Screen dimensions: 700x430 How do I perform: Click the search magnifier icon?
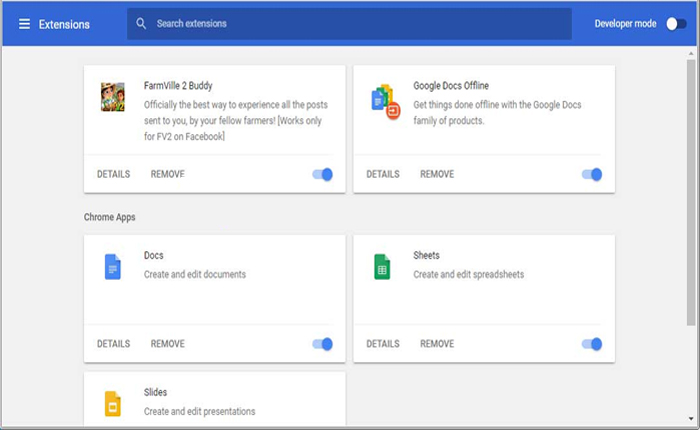(x=142, y=24)
